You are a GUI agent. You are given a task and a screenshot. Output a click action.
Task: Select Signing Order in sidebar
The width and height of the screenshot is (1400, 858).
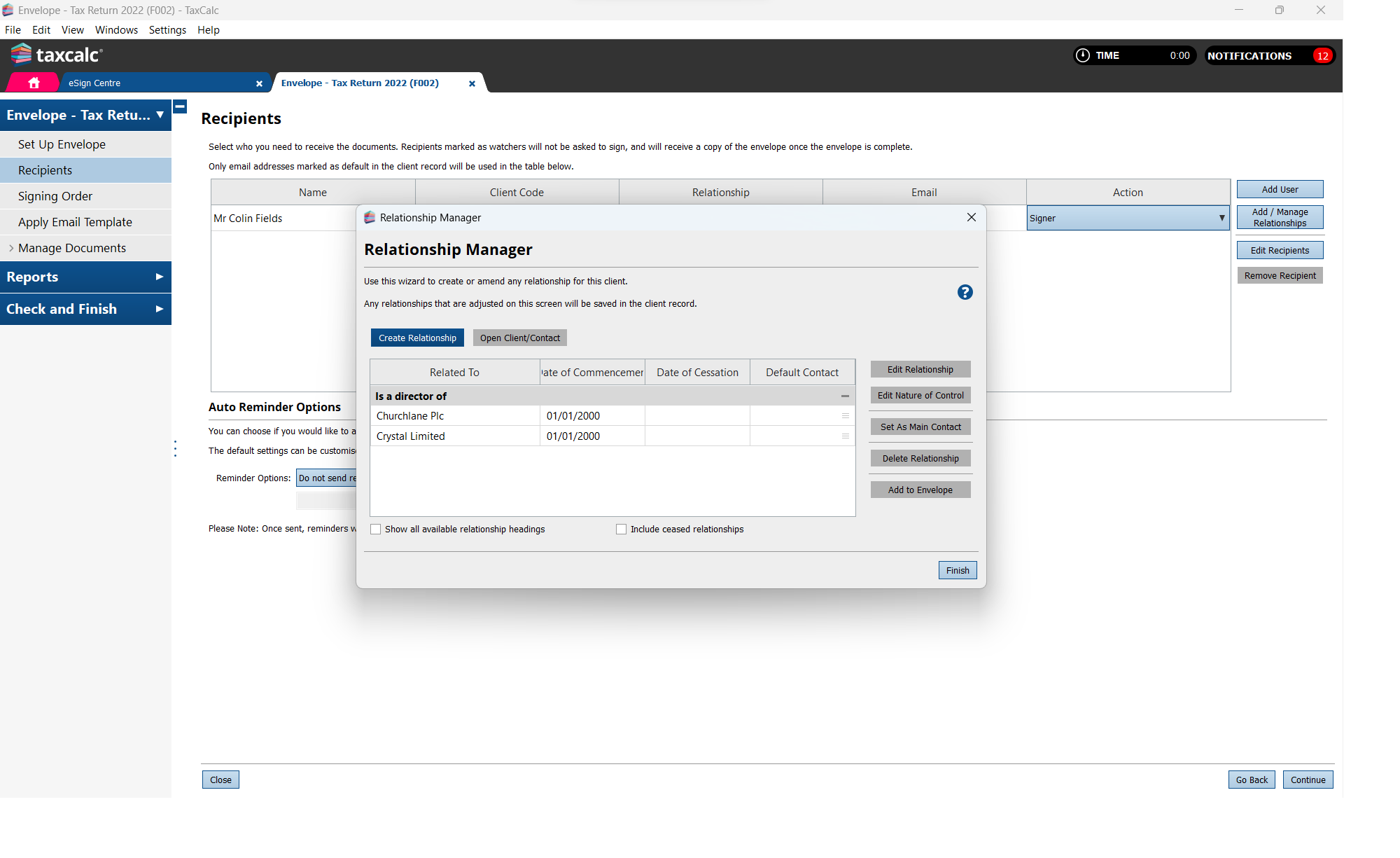[55, 197]
